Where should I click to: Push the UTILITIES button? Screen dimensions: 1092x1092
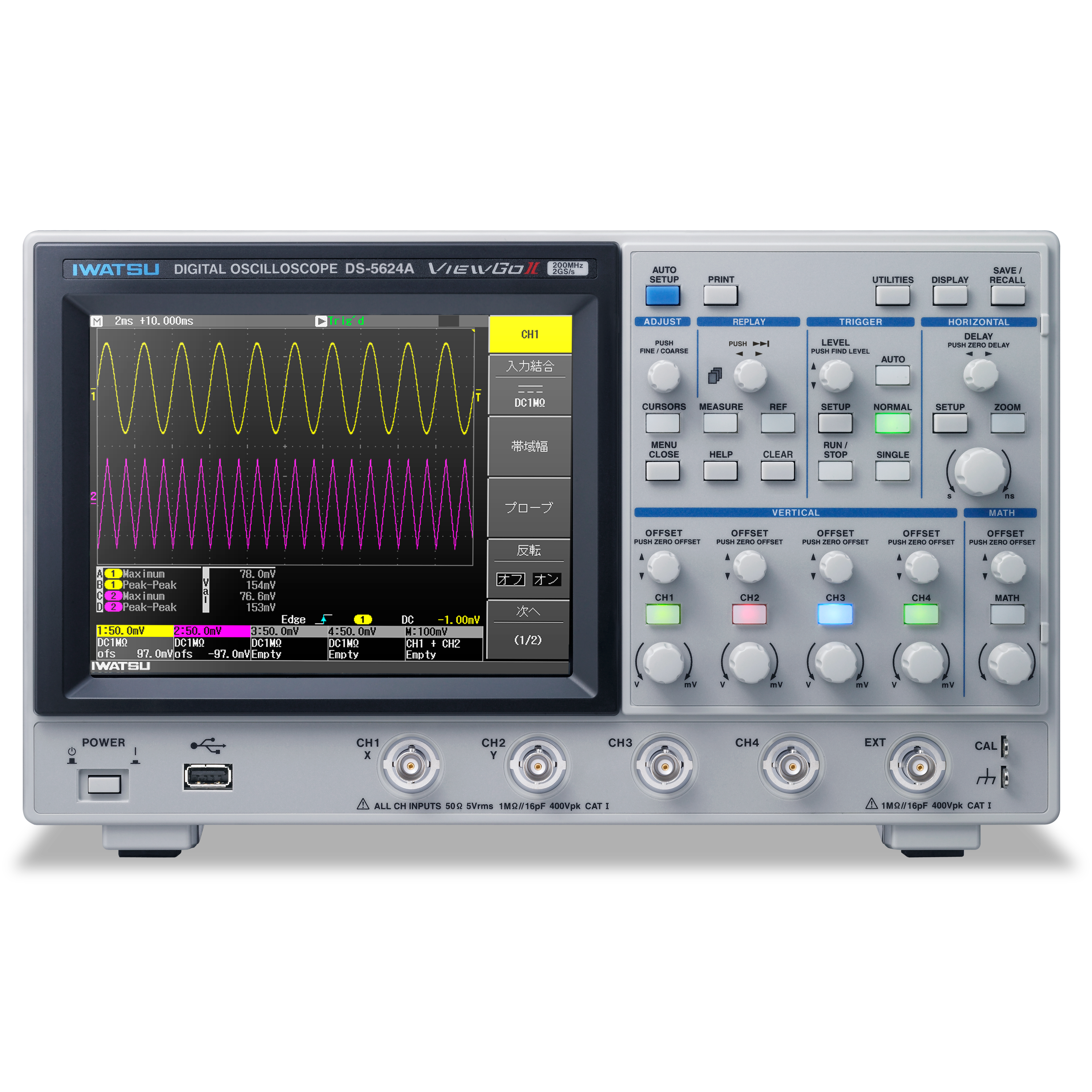click(x=893, y=296)
